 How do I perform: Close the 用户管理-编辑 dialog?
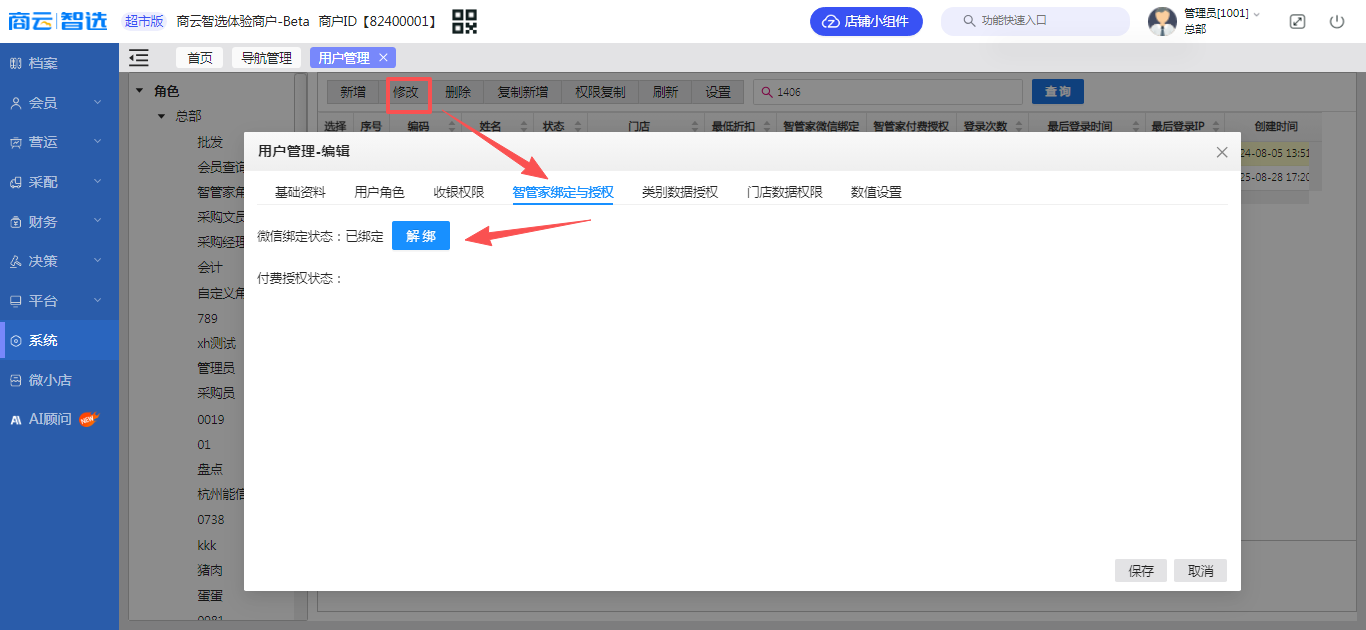pyautogui.click(x=1221, y=152)
